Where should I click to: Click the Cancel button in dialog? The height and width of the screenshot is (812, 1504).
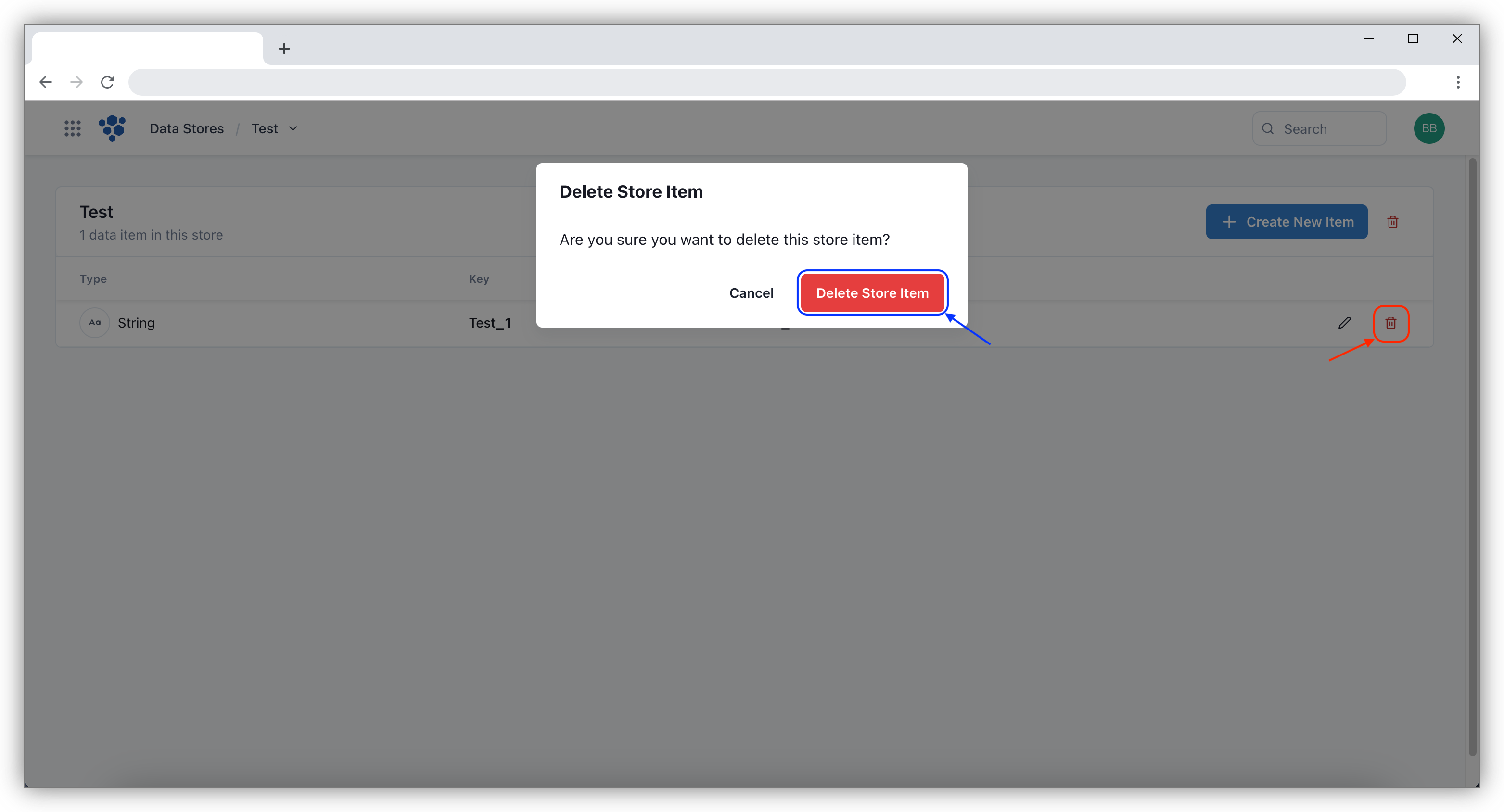(x=751, y=292)
